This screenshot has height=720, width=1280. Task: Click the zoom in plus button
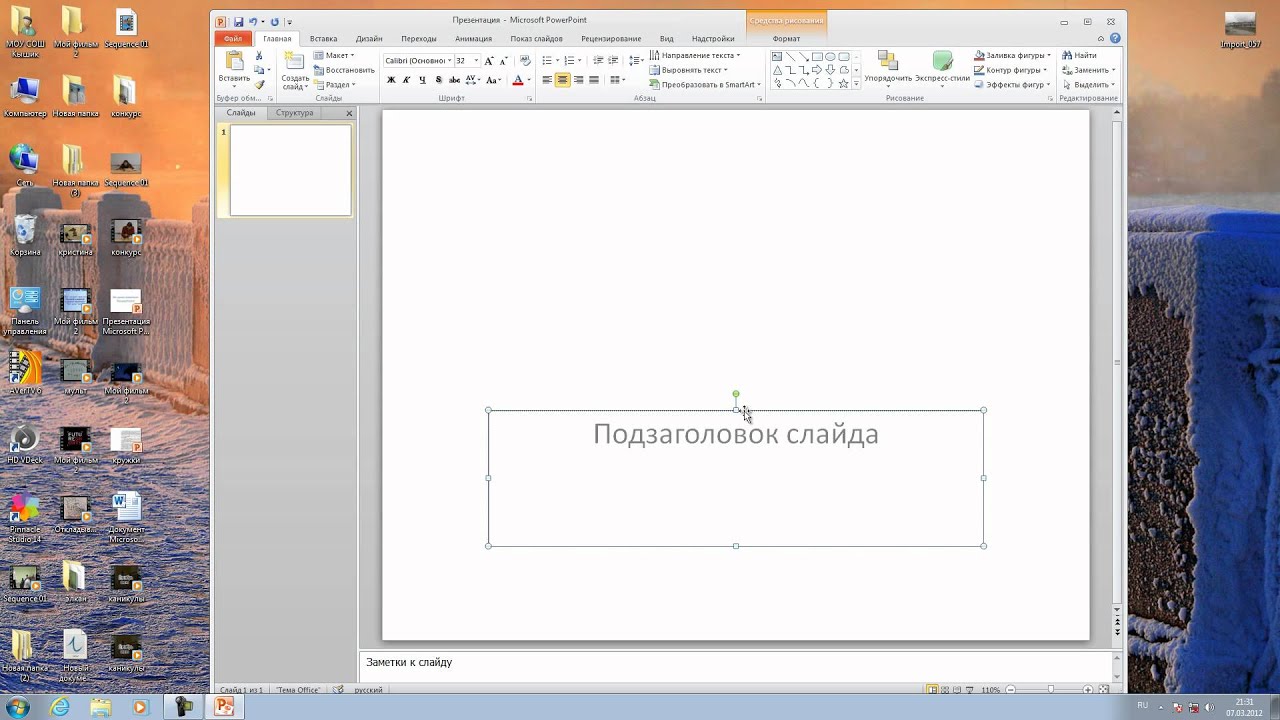(x=1088, y=690)
